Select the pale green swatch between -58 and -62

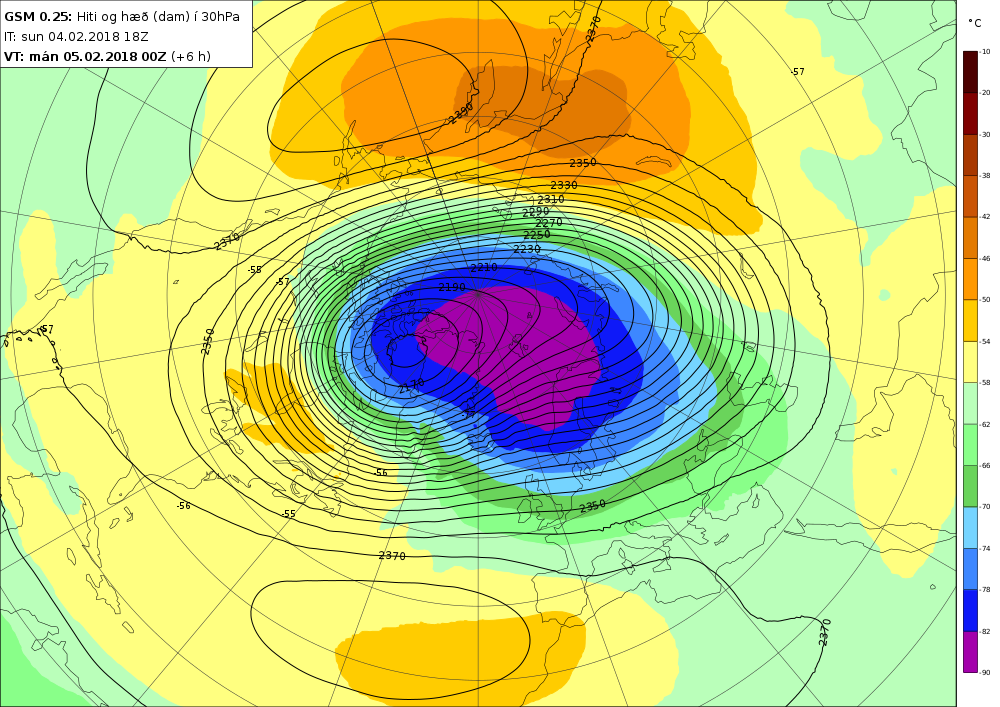coord(970,404)
